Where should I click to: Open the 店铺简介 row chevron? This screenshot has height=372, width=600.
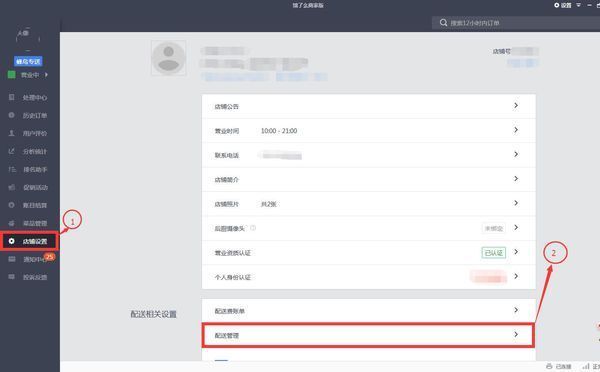coord(516,179)
